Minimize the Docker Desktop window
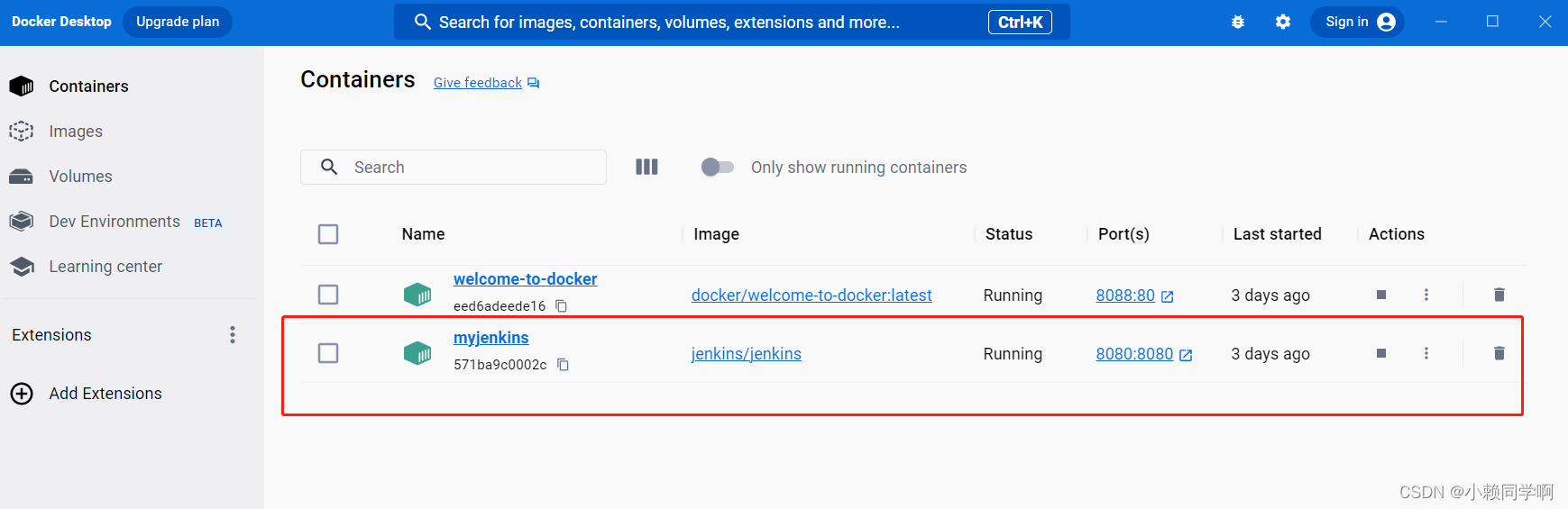The image size is (1568, 509). [1441, 22]
